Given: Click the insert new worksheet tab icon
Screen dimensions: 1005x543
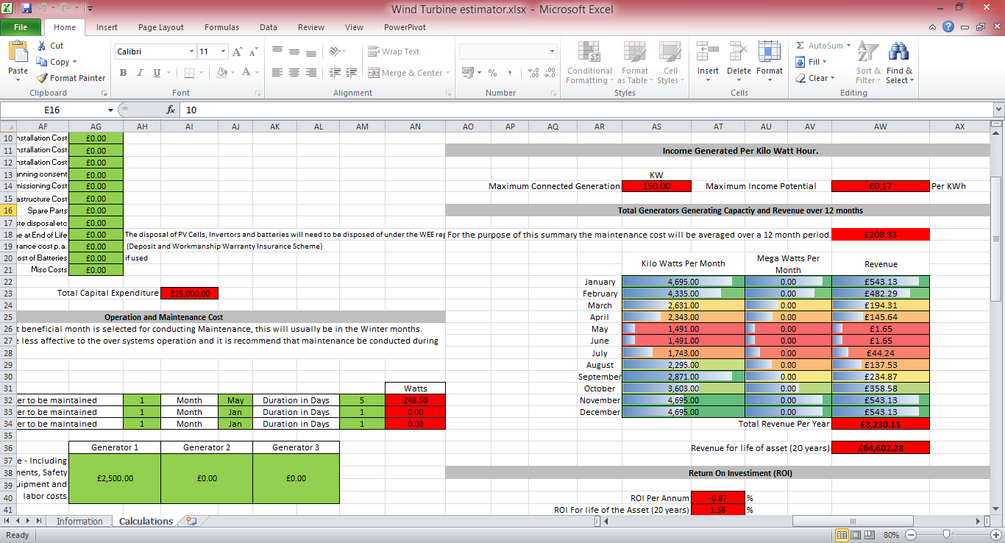Looking at the screenshot, I should point(191,521).
